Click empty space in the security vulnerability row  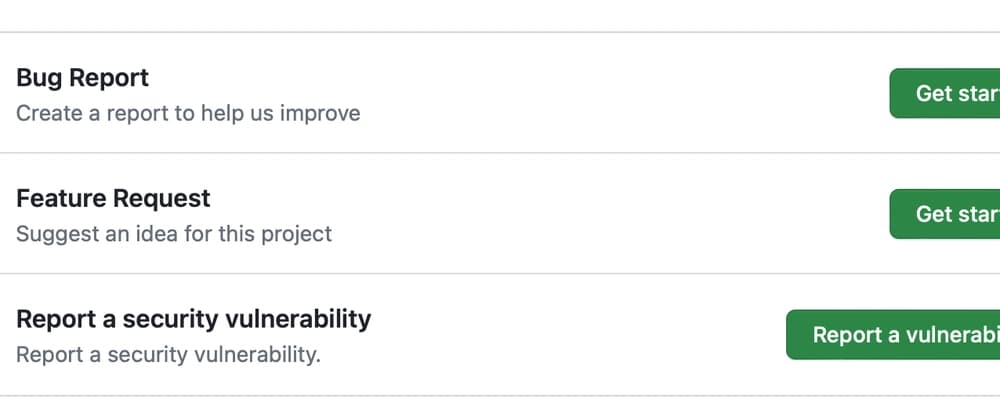580,335
